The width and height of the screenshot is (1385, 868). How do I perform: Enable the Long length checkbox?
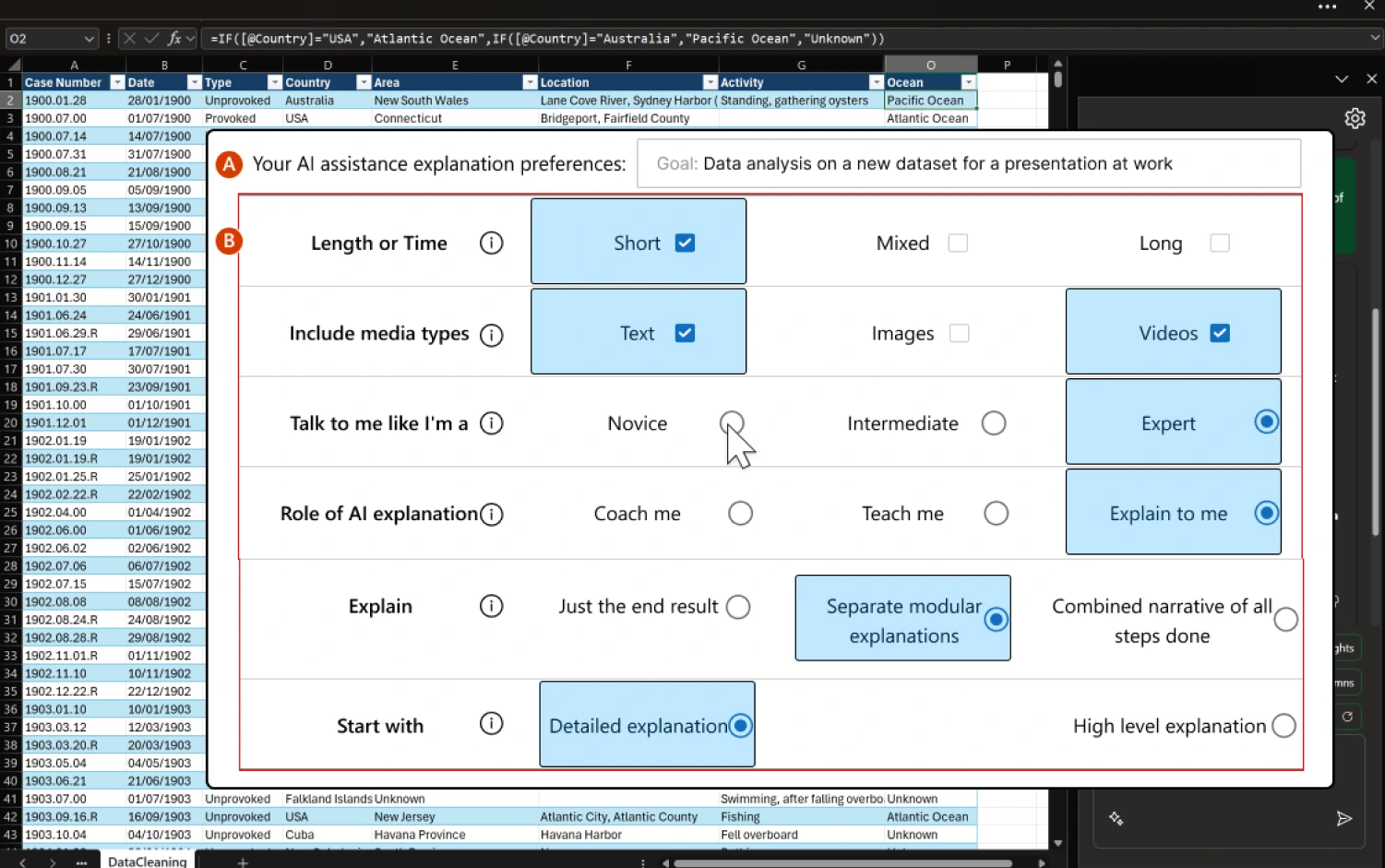click(x=1219, y=243)
